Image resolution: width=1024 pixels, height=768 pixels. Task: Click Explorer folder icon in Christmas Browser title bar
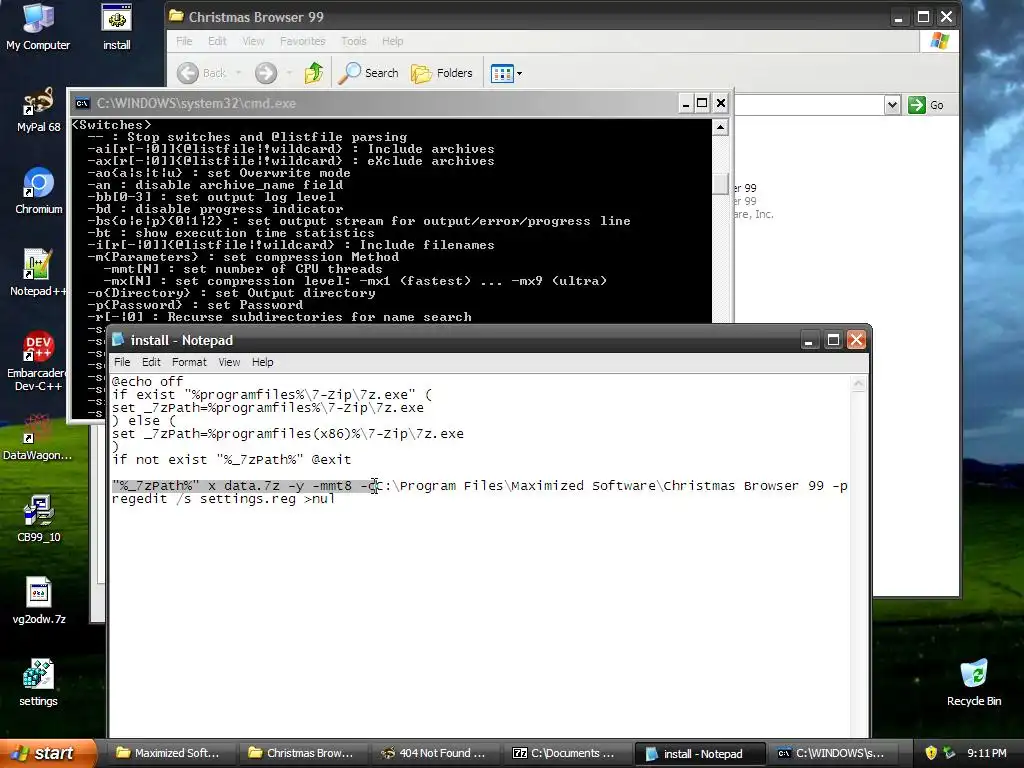tap(176, 16)
